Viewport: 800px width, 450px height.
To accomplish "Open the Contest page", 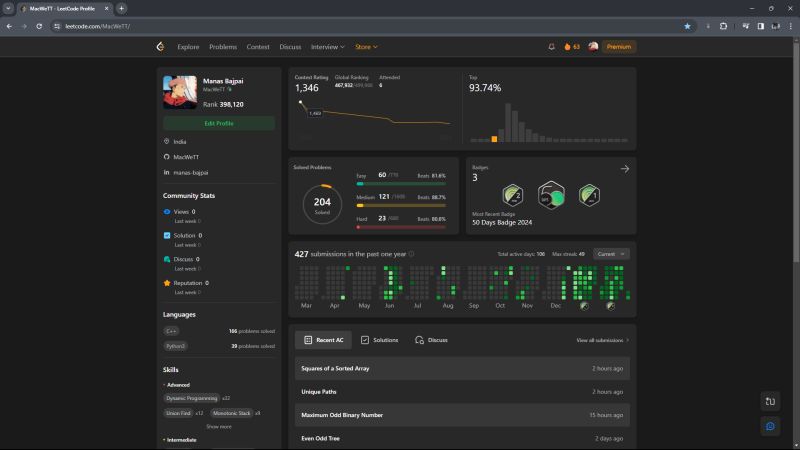I will [x=258, y=47].
